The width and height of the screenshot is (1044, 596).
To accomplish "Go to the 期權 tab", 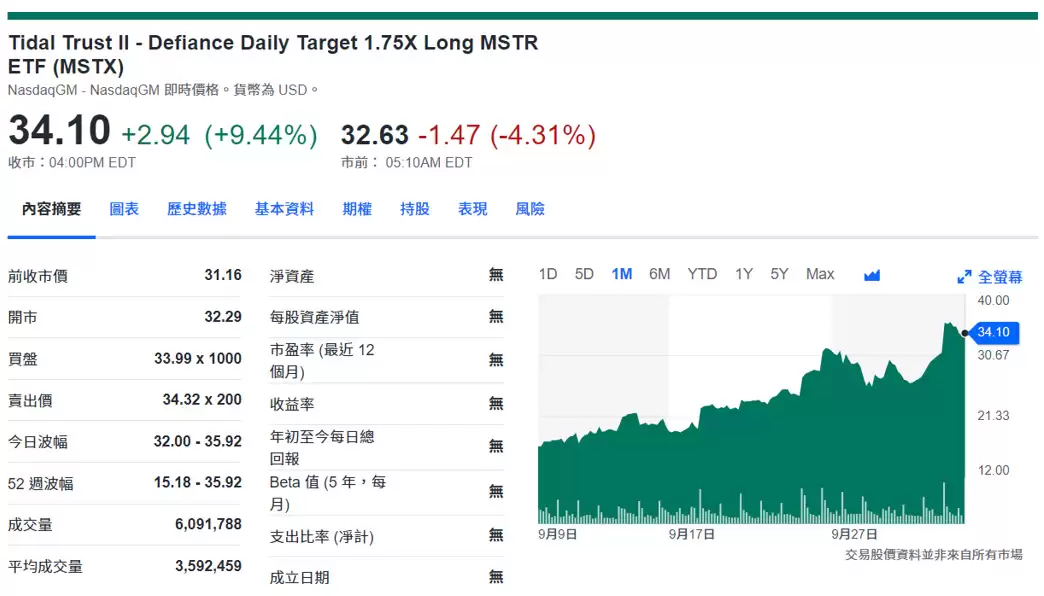I will click(357, 209).
